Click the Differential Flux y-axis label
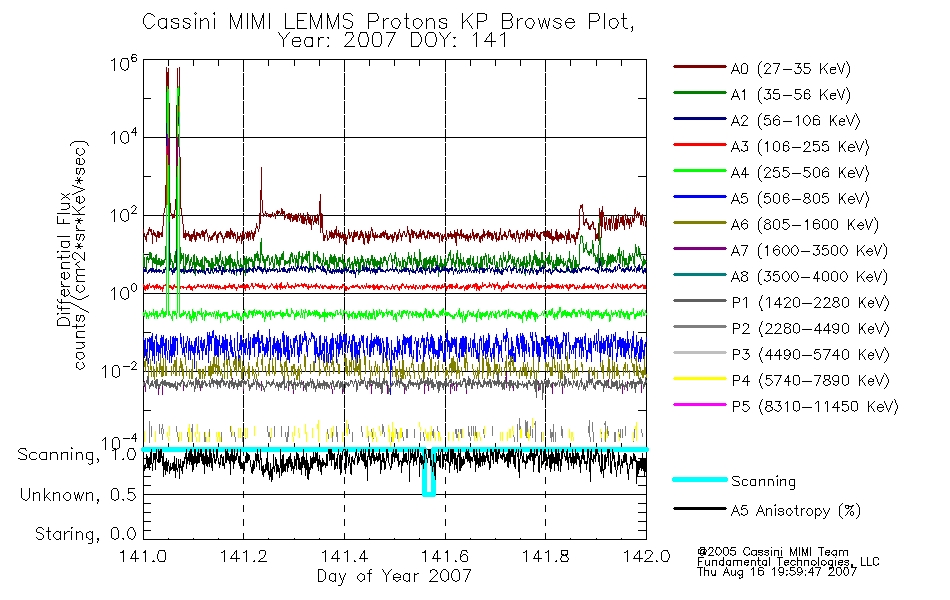Viewport: 950px width, 600px height. click(x=64, y=259)
